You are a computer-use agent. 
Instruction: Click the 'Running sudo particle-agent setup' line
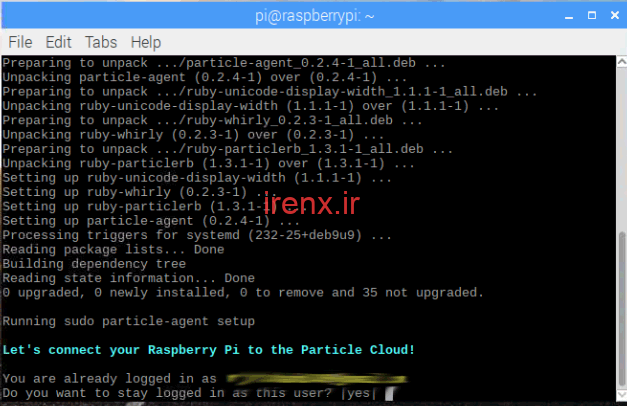[128, 321]
